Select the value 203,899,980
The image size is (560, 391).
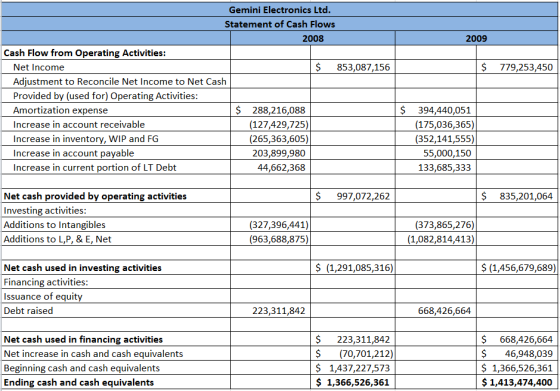coord(279,153)
